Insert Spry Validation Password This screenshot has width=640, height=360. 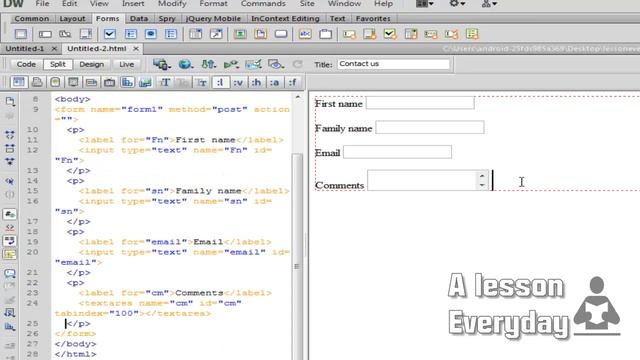(x=431, y=34)
